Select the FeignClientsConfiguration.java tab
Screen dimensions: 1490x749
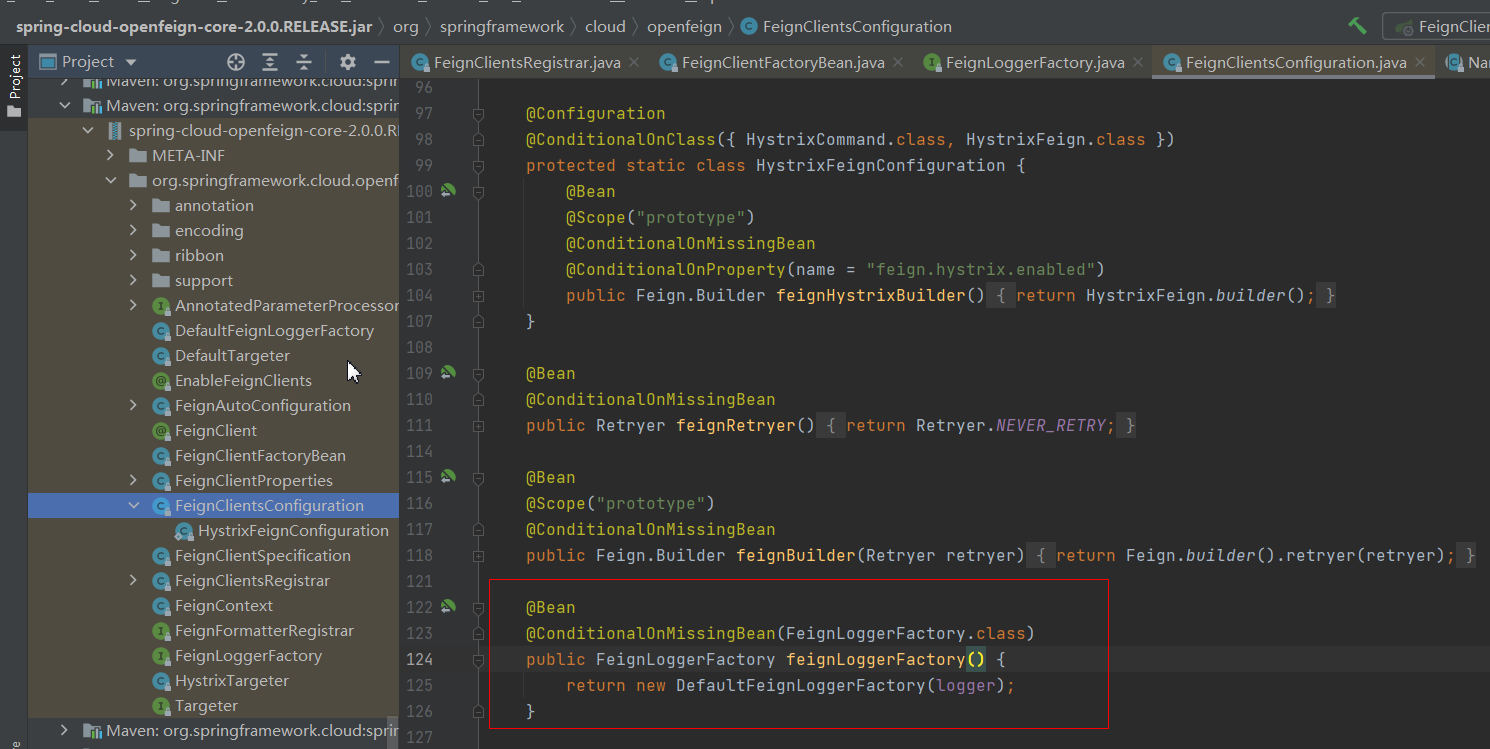coord(1296,62)
